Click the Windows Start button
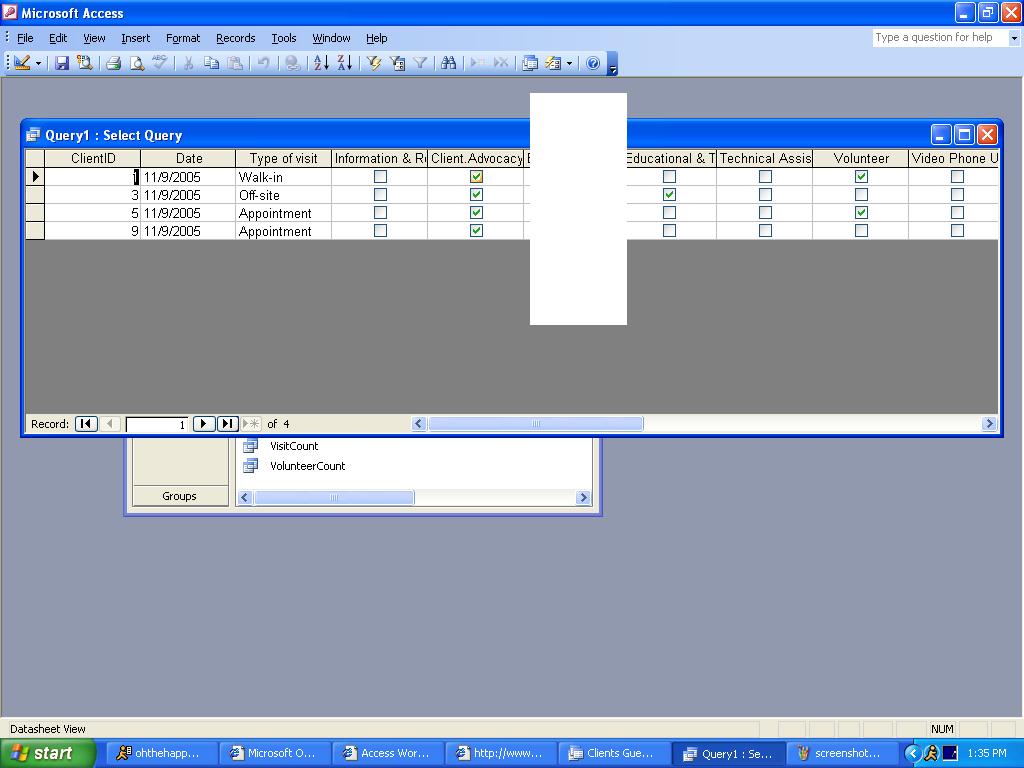1024x768 pixels. click(47, 753)
